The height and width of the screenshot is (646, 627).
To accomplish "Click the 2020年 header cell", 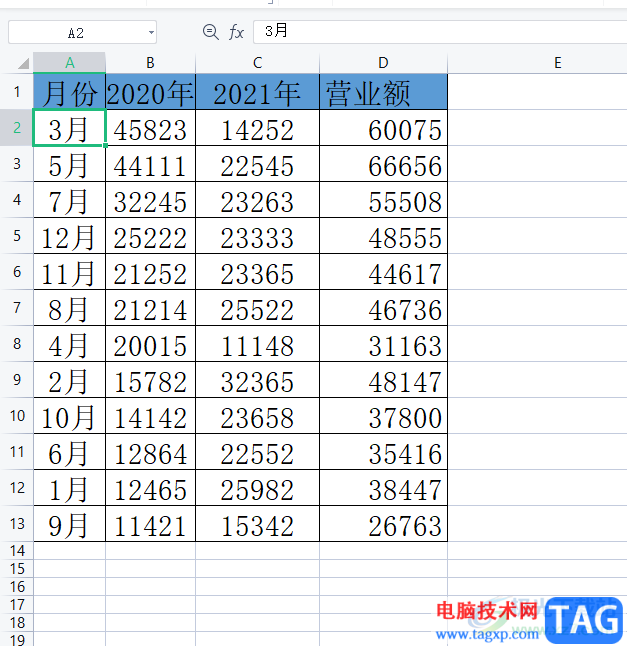I will [x=150, y=91].
